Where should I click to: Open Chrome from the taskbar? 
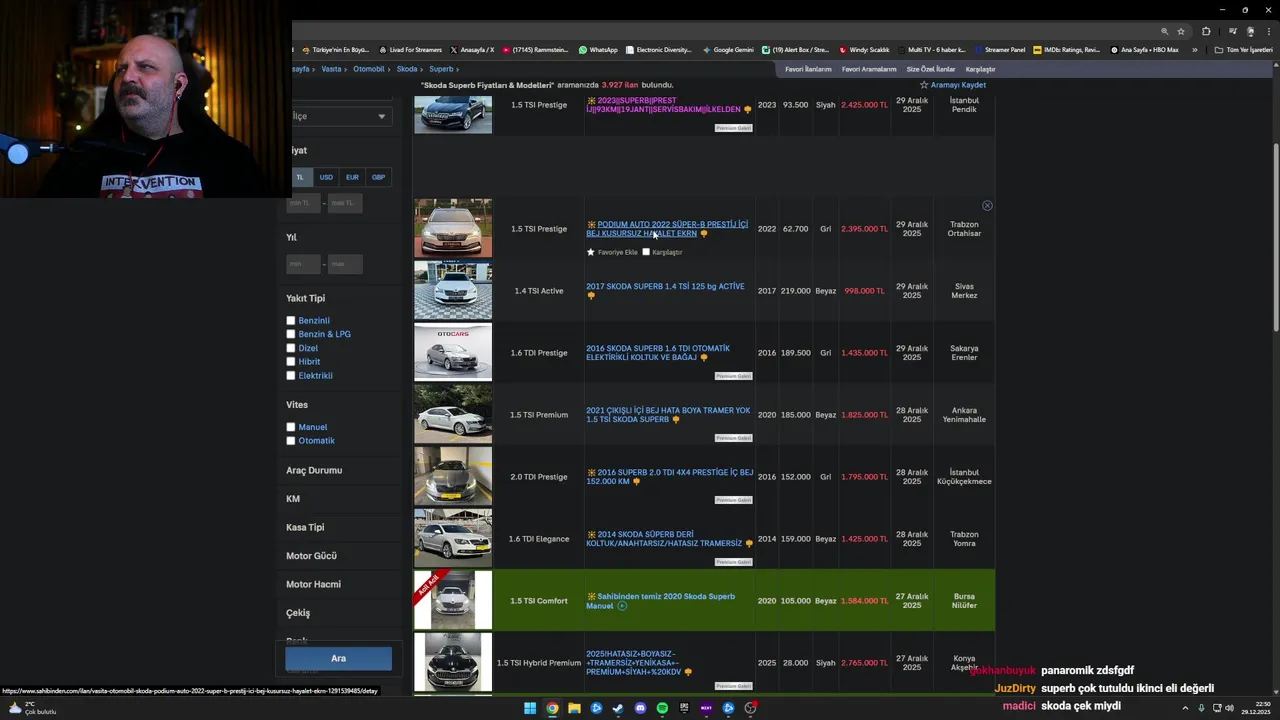552,708
